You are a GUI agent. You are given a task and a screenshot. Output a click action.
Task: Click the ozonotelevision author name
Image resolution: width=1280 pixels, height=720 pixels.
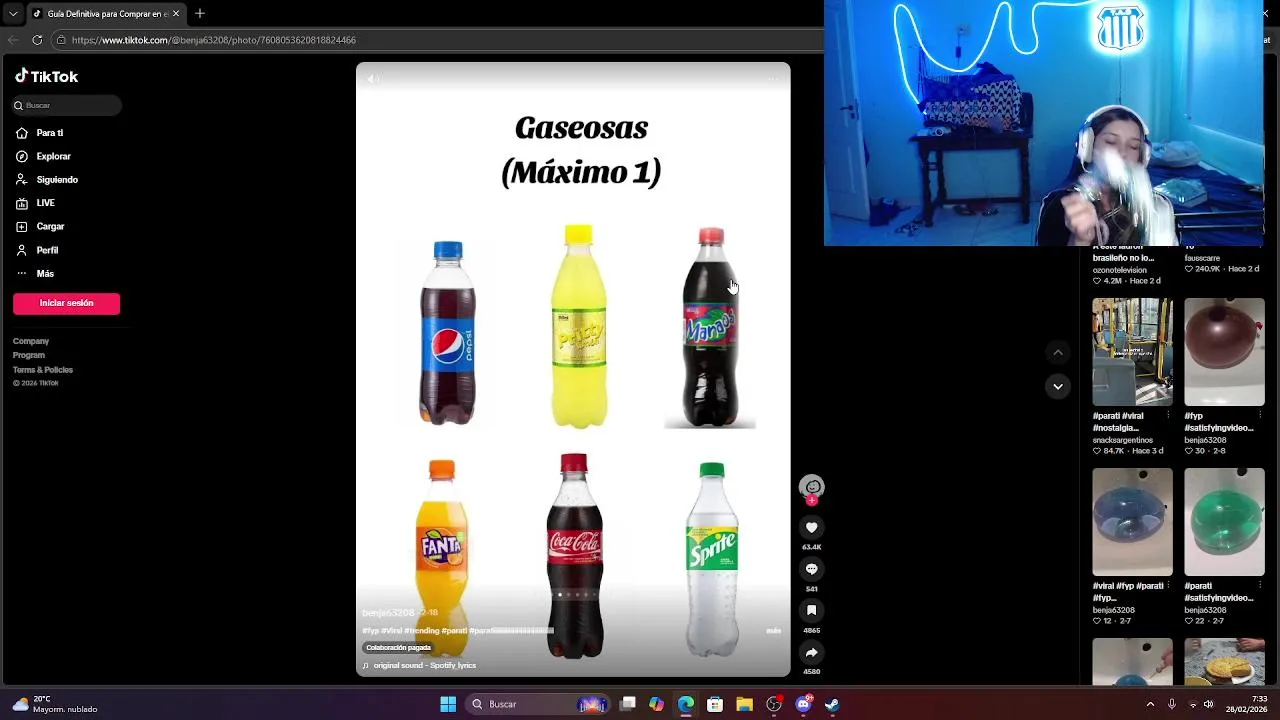pos(1119,270)
